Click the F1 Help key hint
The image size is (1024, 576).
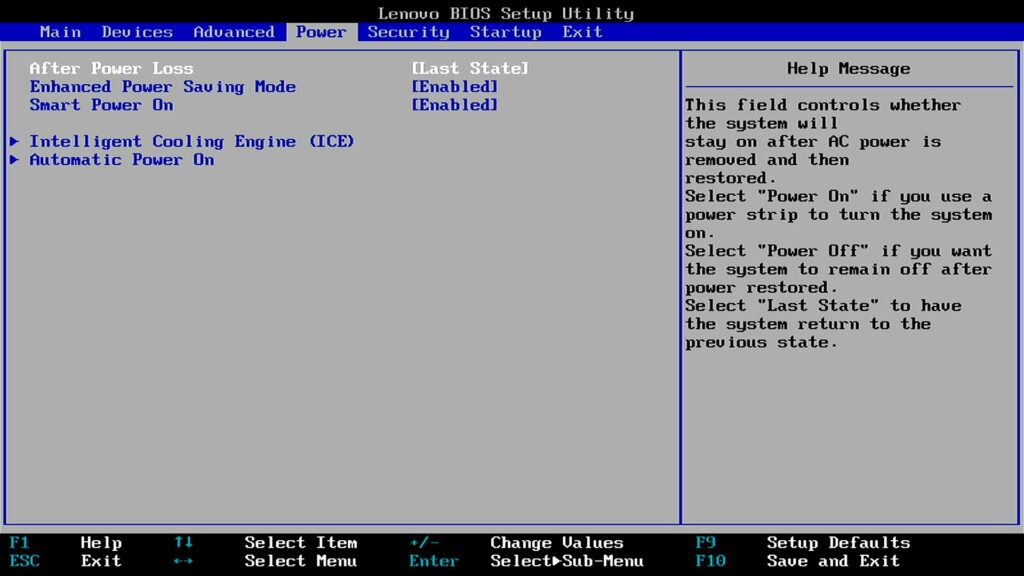66,543
